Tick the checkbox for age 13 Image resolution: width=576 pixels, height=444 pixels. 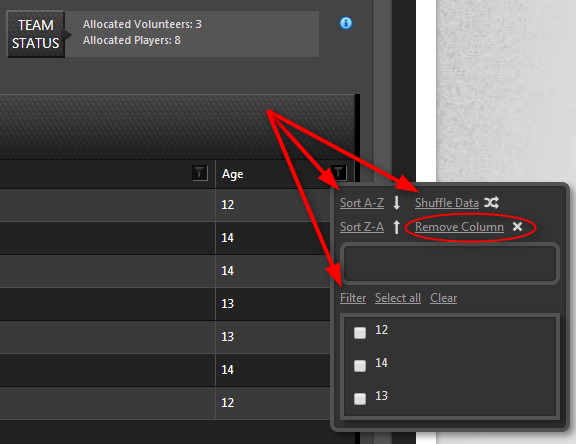point(360,399)
